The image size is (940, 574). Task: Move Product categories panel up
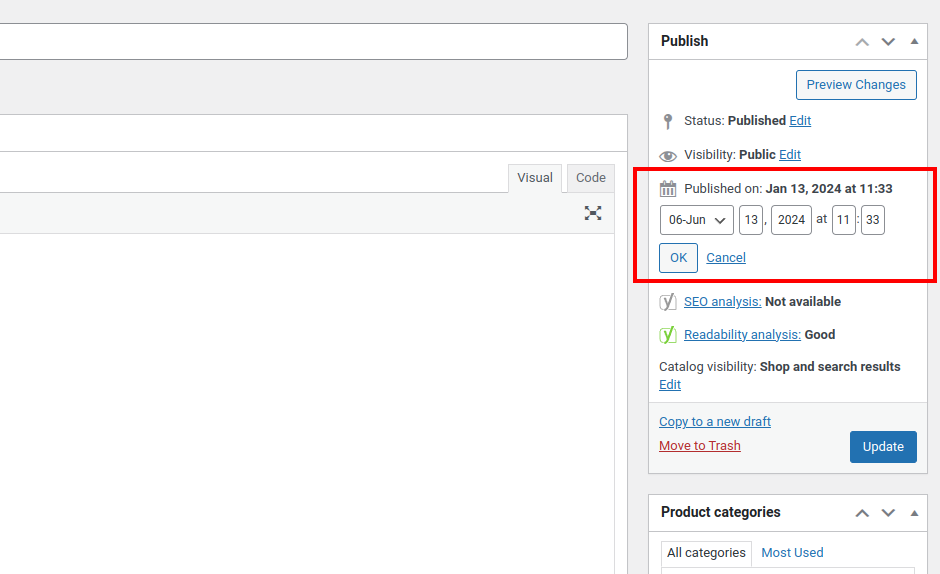pyautogui.click(x=862, y=513)
